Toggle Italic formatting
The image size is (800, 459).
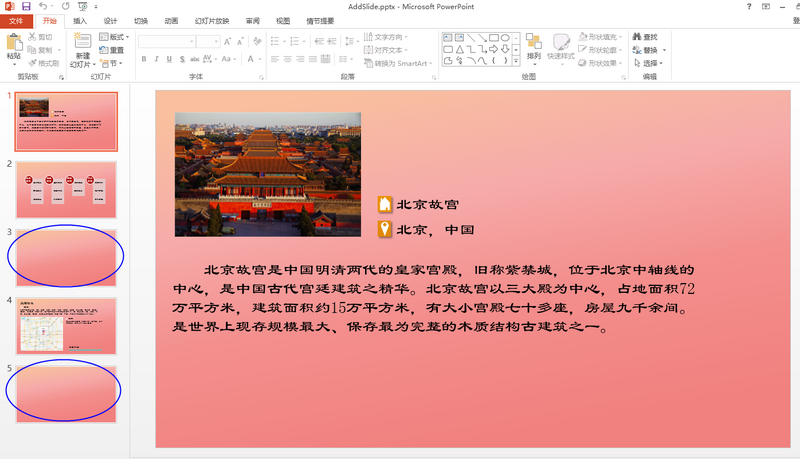pos(157,59)
